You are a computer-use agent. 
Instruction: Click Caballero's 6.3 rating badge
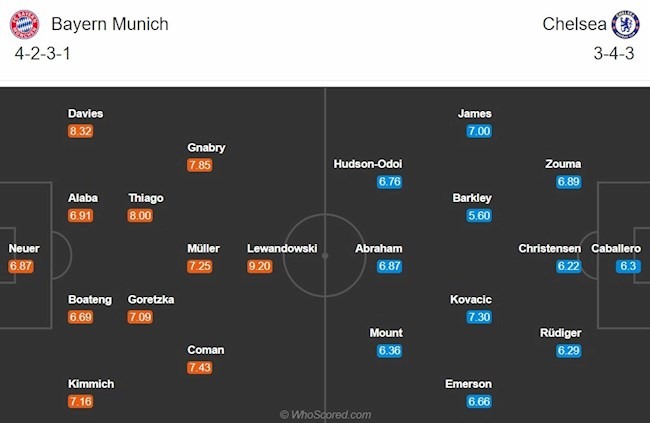[628, 266]
